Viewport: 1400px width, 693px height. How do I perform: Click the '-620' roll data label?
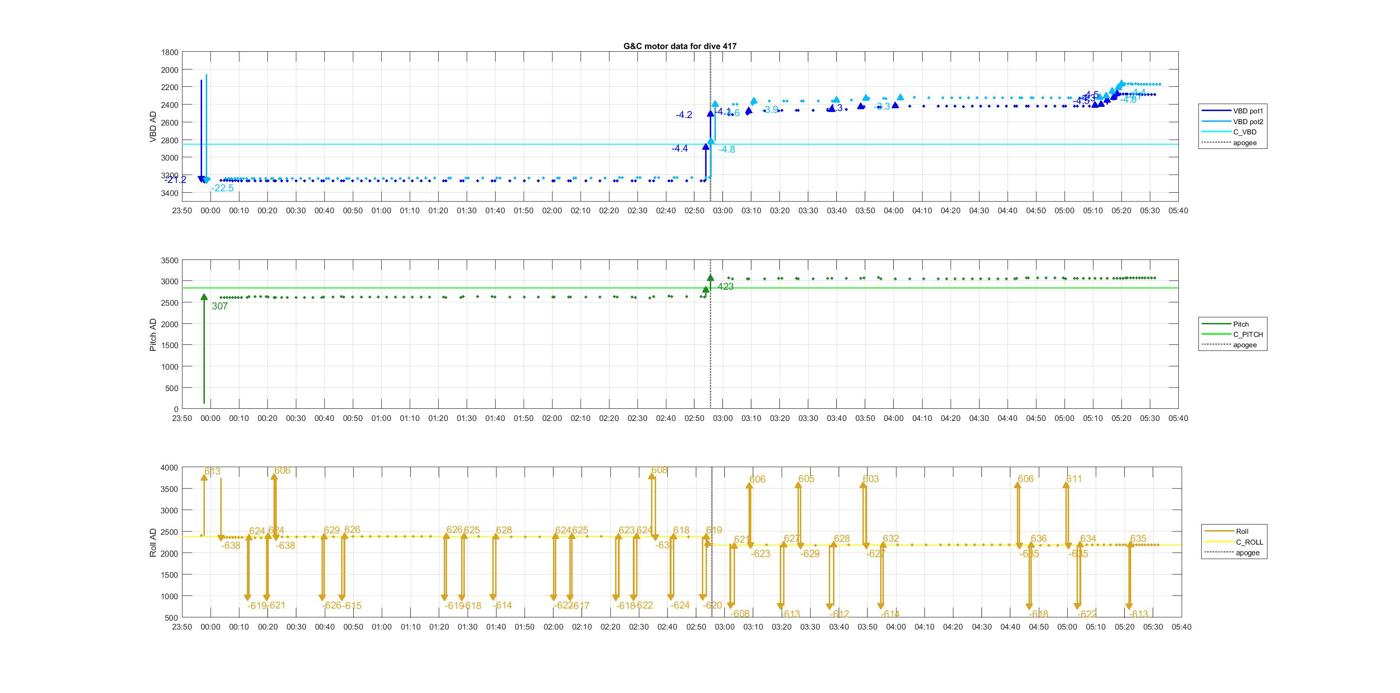[x=712, y=606]
